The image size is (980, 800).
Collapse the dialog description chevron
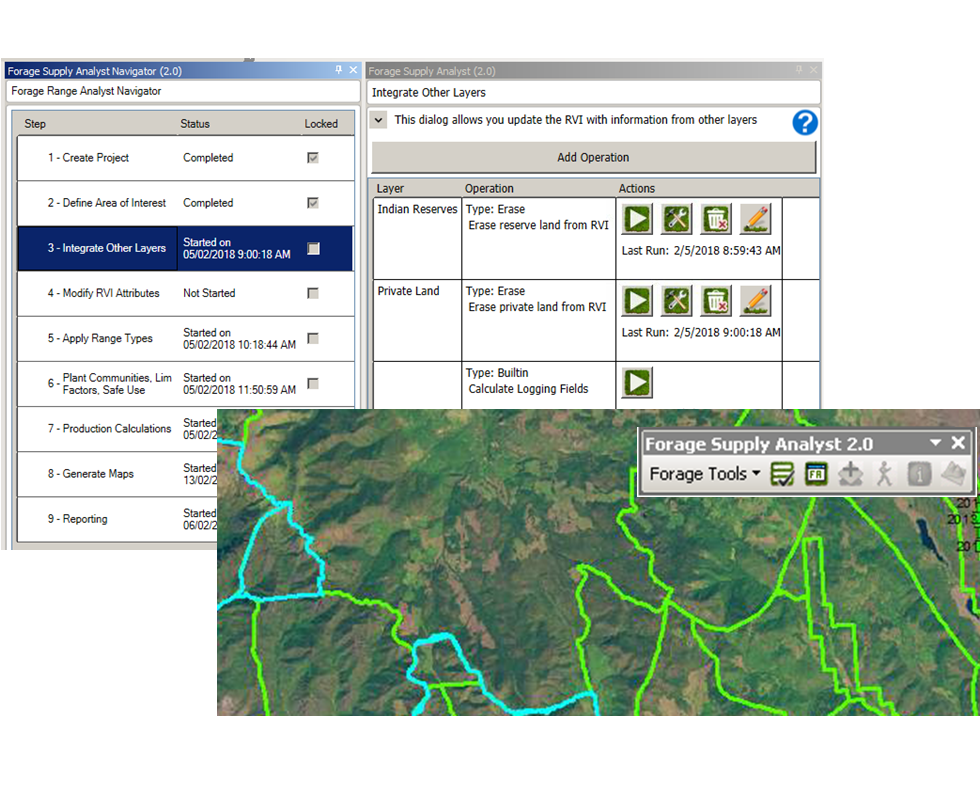[380, 120]
